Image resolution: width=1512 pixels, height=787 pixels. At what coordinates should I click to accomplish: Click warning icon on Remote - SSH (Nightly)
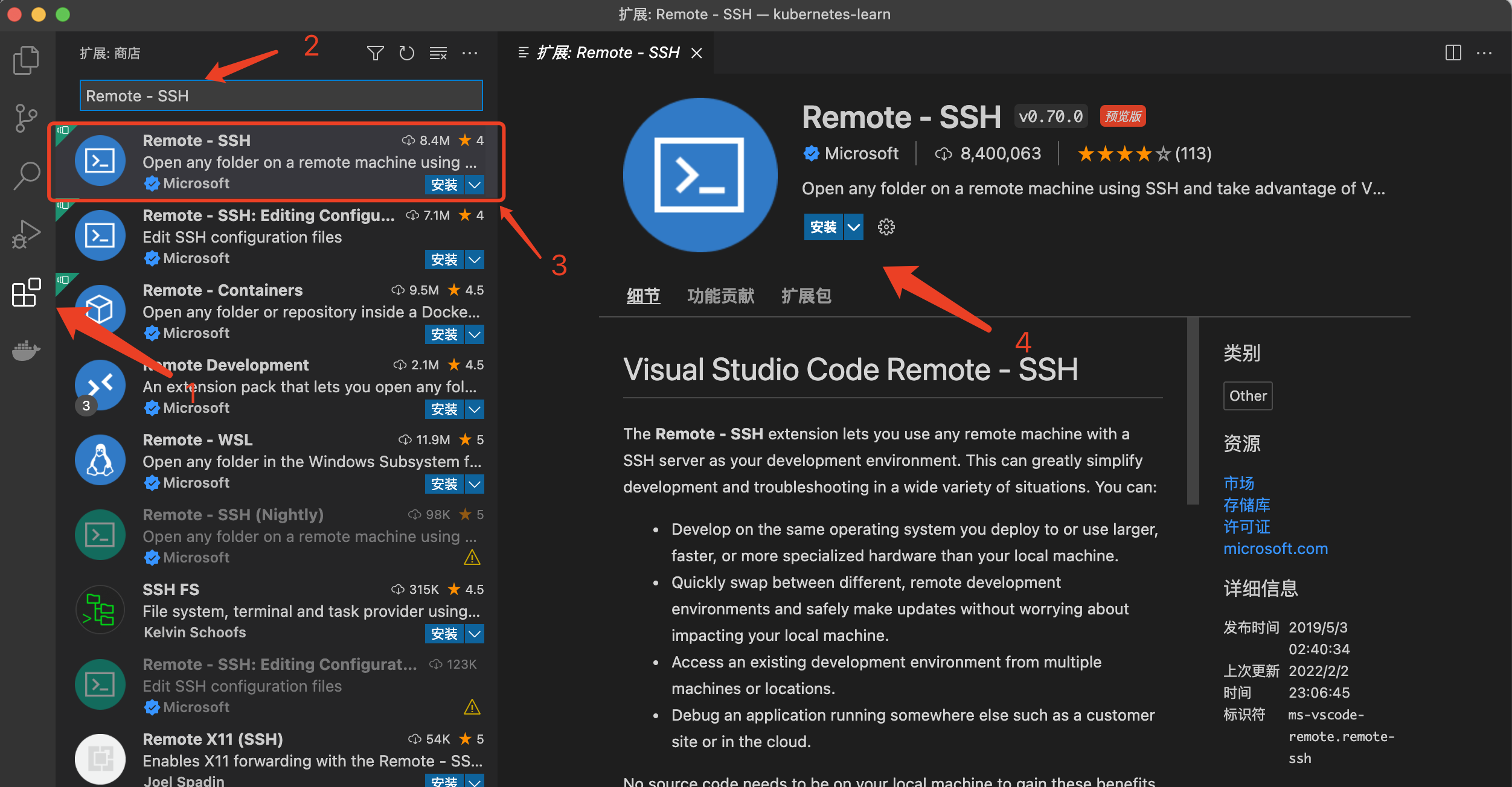point(472,558)
